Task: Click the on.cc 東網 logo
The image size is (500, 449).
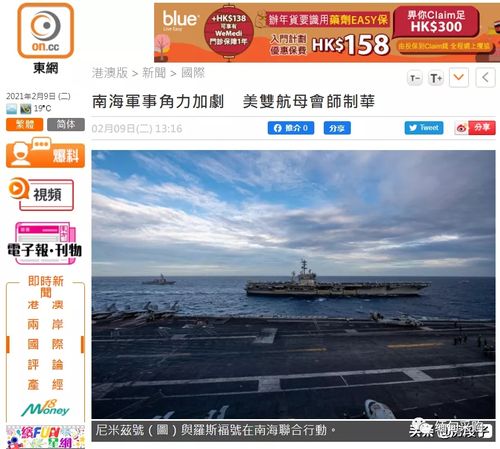Action: (x=46, y=39)
